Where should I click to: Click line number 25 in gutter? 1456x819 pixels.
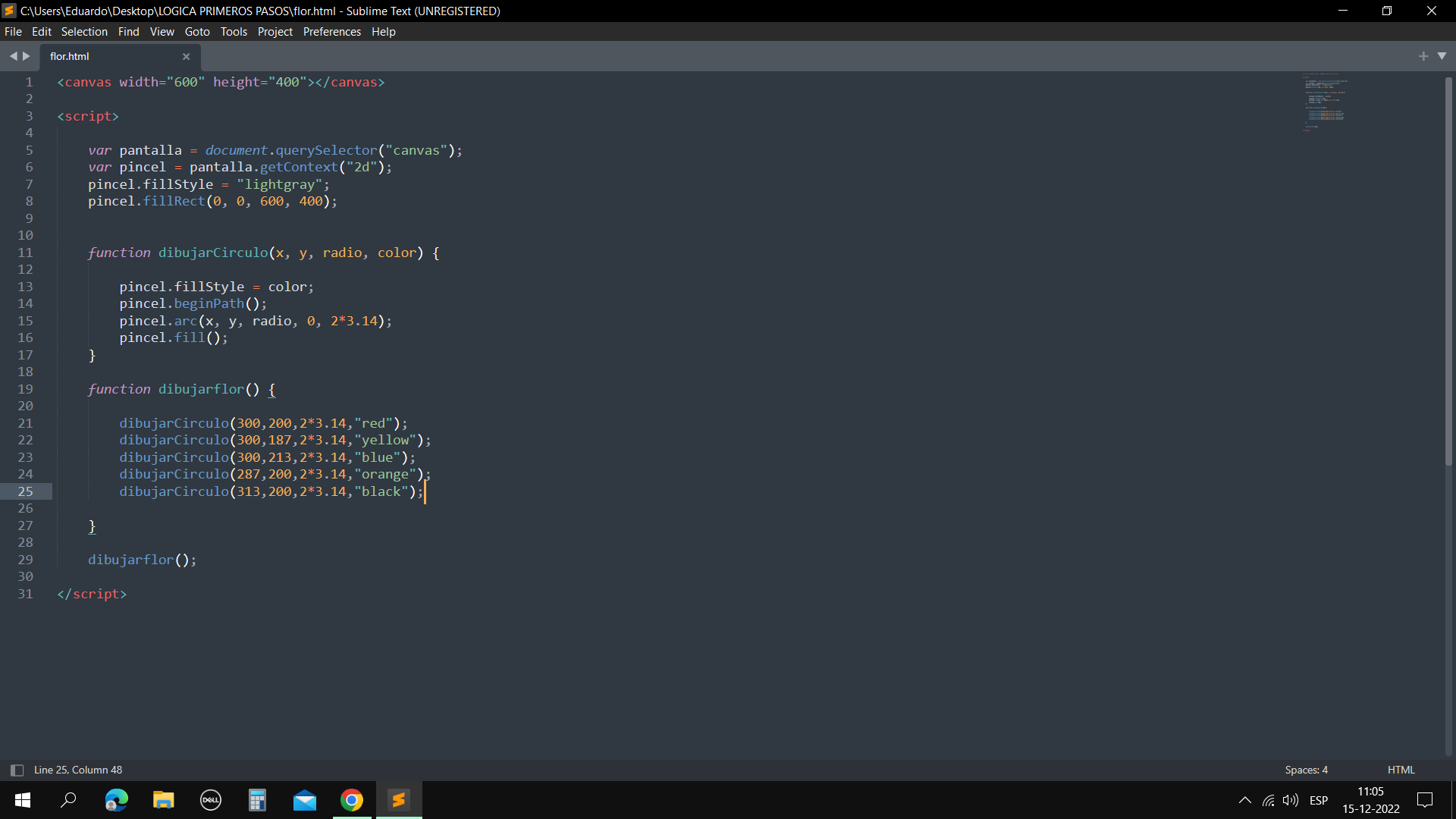[25, 491]
